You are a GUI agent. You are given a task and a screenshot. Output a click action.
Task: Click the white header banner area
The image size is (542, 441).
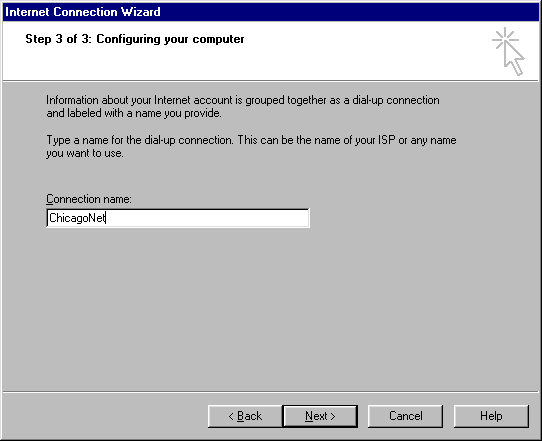tap(271, 51)
